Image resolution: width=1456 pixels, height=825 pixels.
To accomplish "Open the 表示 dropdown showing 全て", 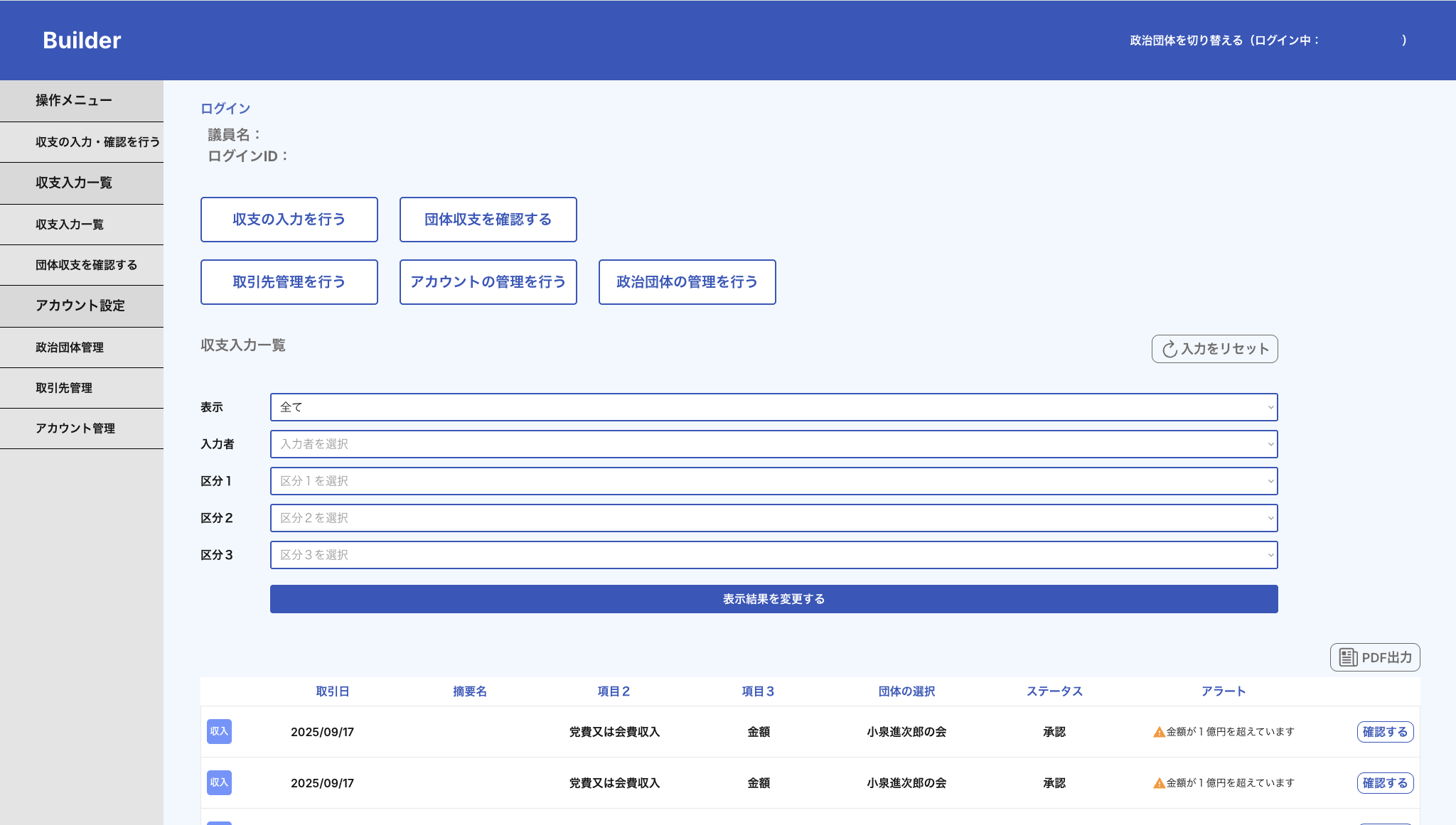I will [773, 407].
